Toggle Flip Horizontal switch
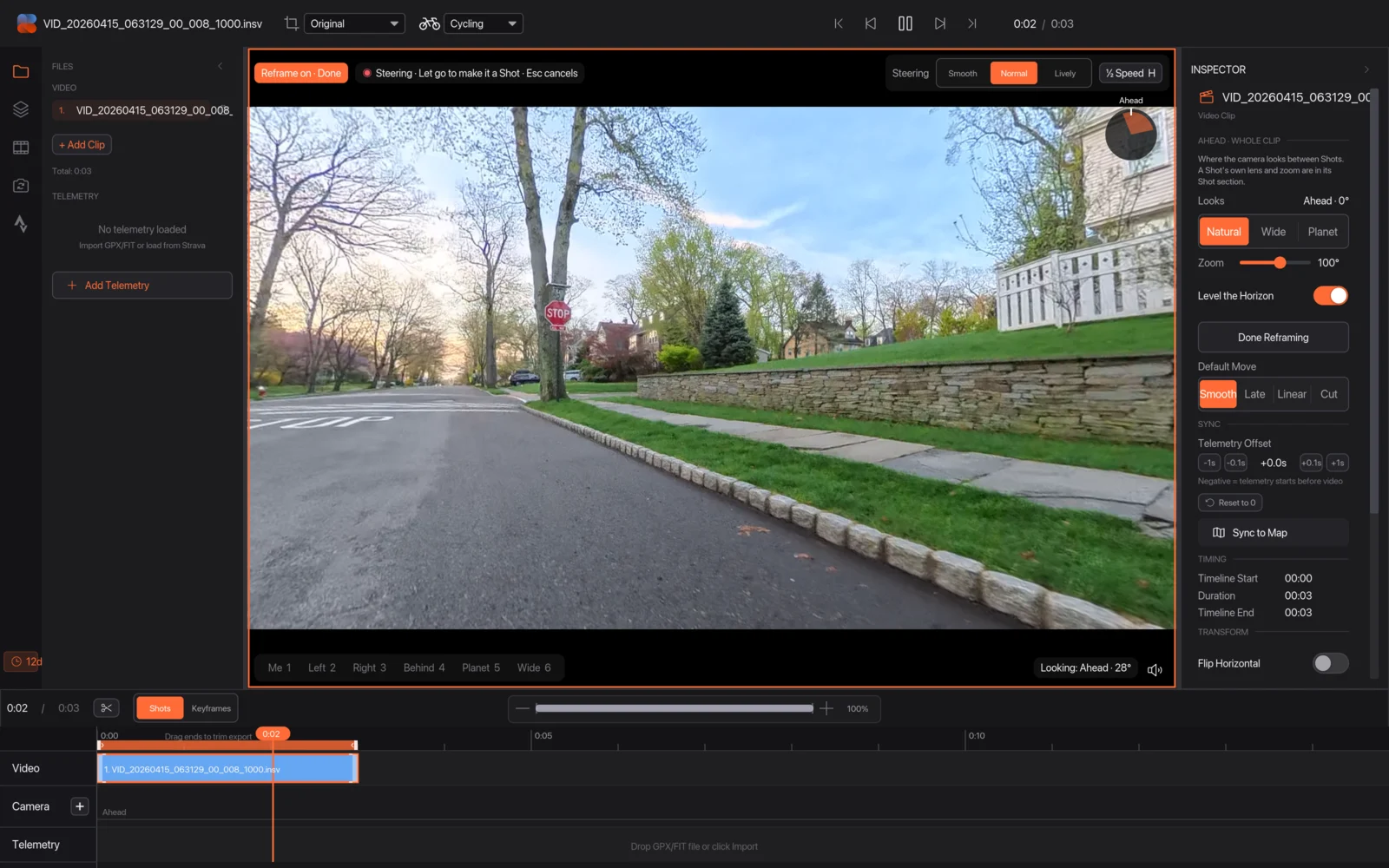Image resolution: width=1389 pixels, height=868 pixels. click(x=1330, y=663)
